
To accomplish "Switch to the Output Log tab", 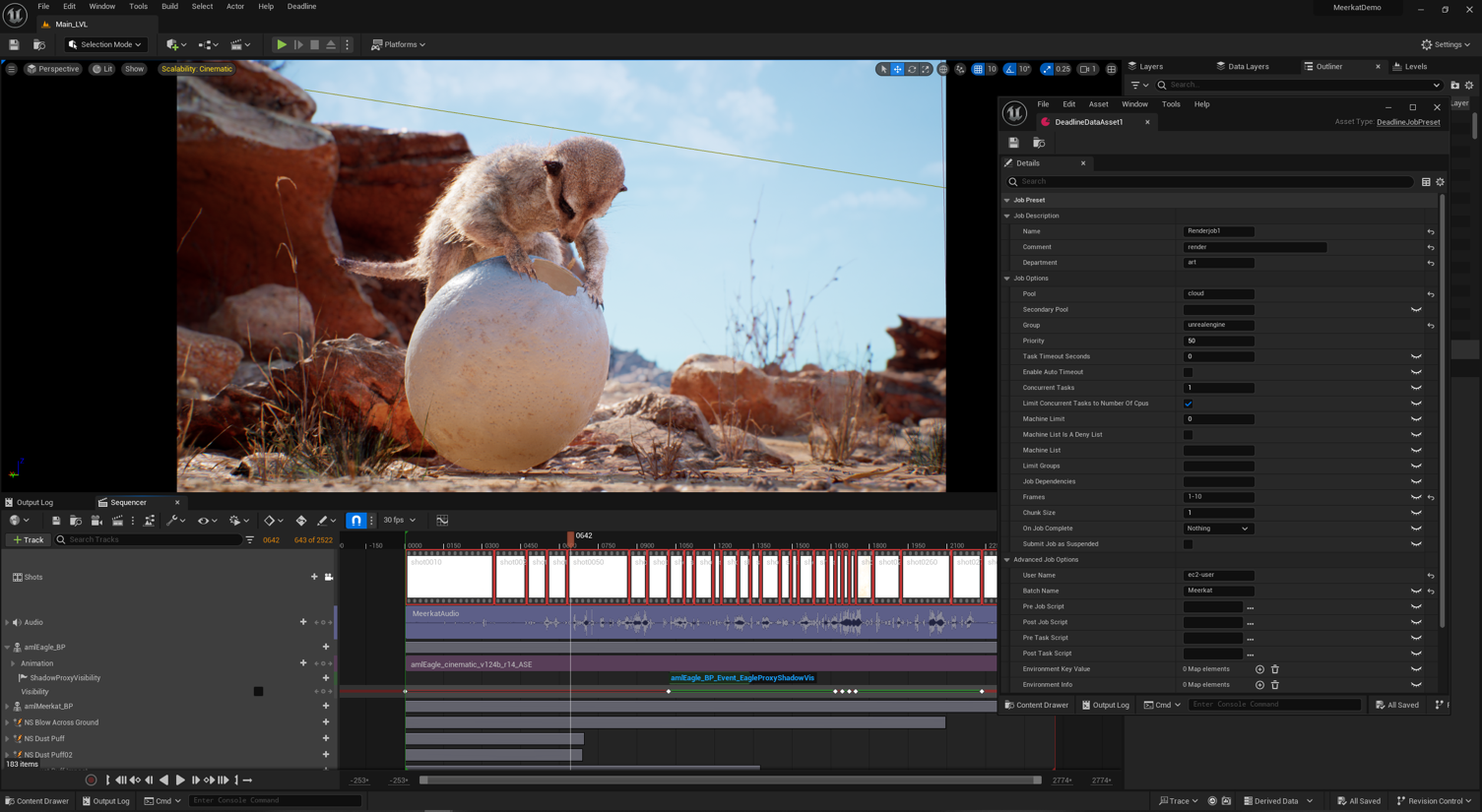I will tap(32, 502).
